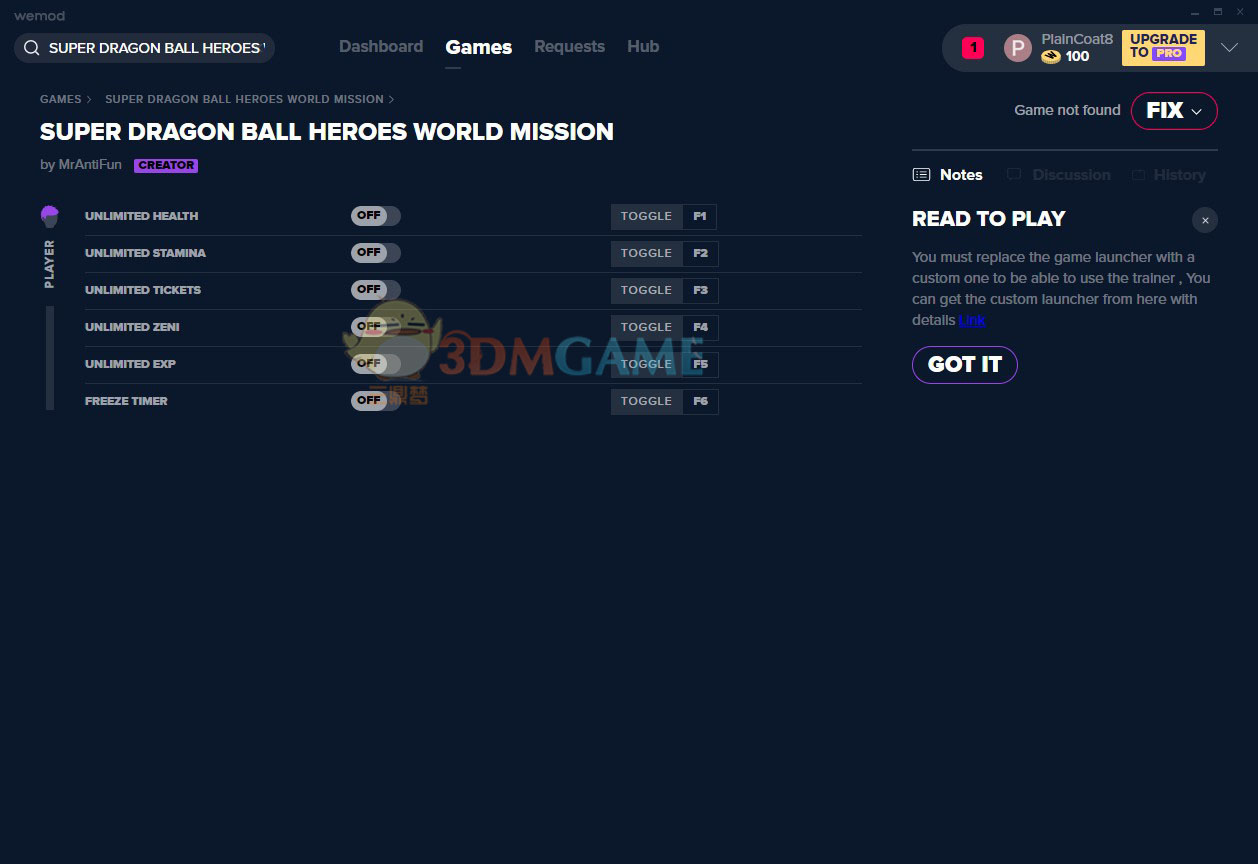Maximize the WeMod window
Image resolution: width=1258 pixels, height=864 pixels.
click(x=1218, y=11)
